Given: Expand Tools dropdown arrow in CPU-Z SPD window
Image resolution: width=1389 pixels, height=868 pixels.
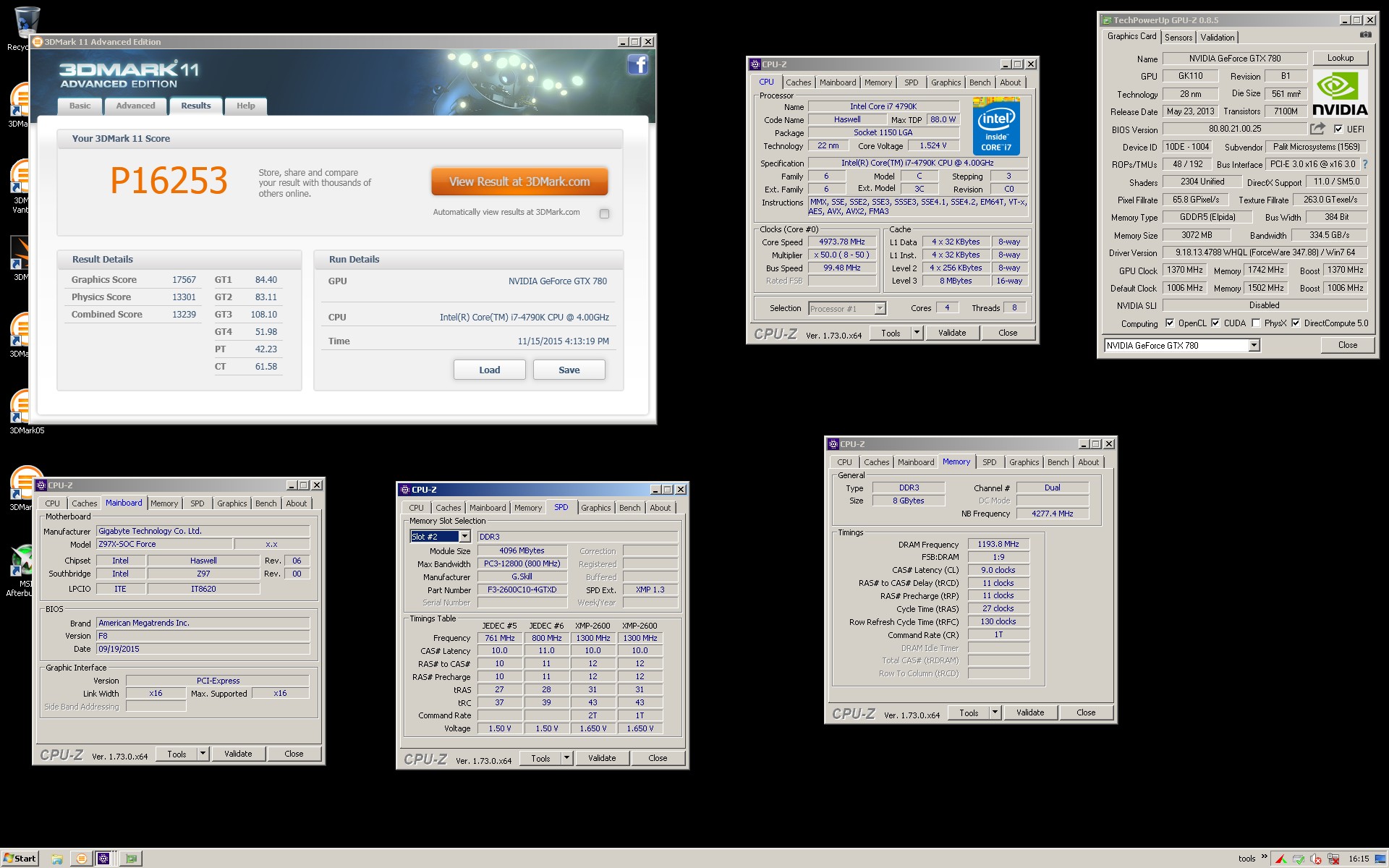Looking at the screenshot, I should coord(566,758).
